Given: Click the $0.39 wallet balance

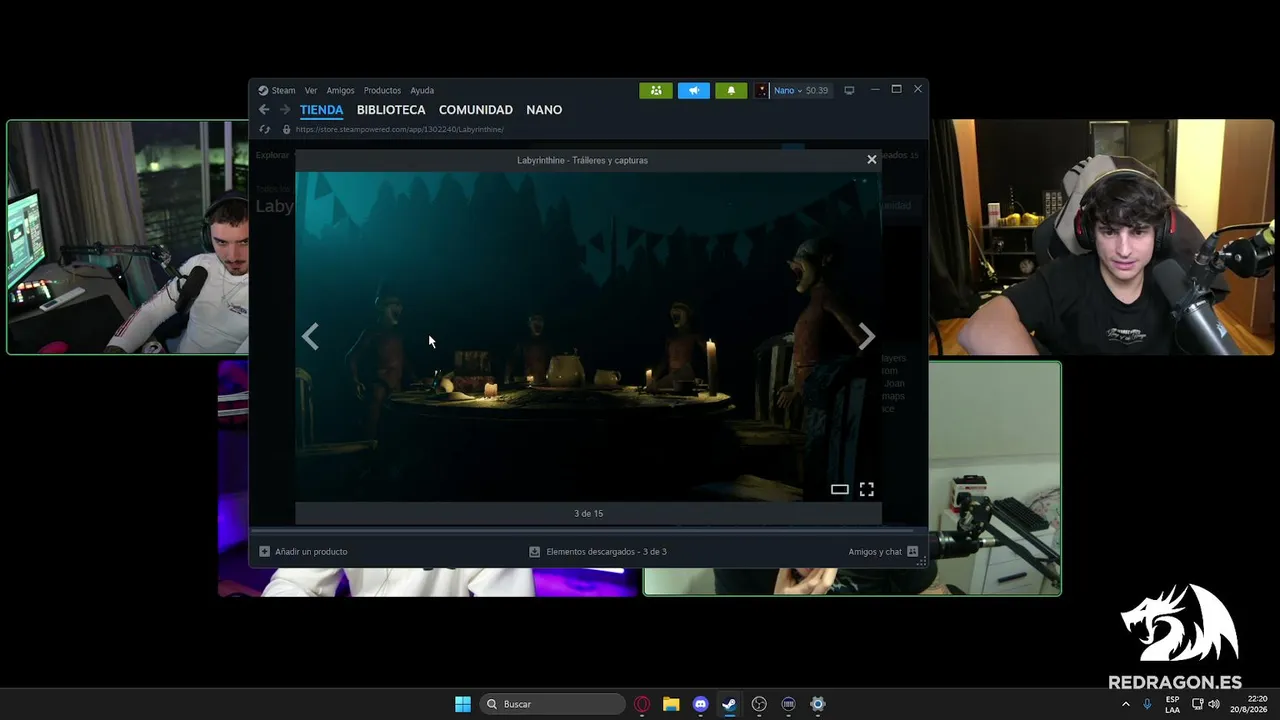Looking at the screenshot, I should click(x=817, y=90).
